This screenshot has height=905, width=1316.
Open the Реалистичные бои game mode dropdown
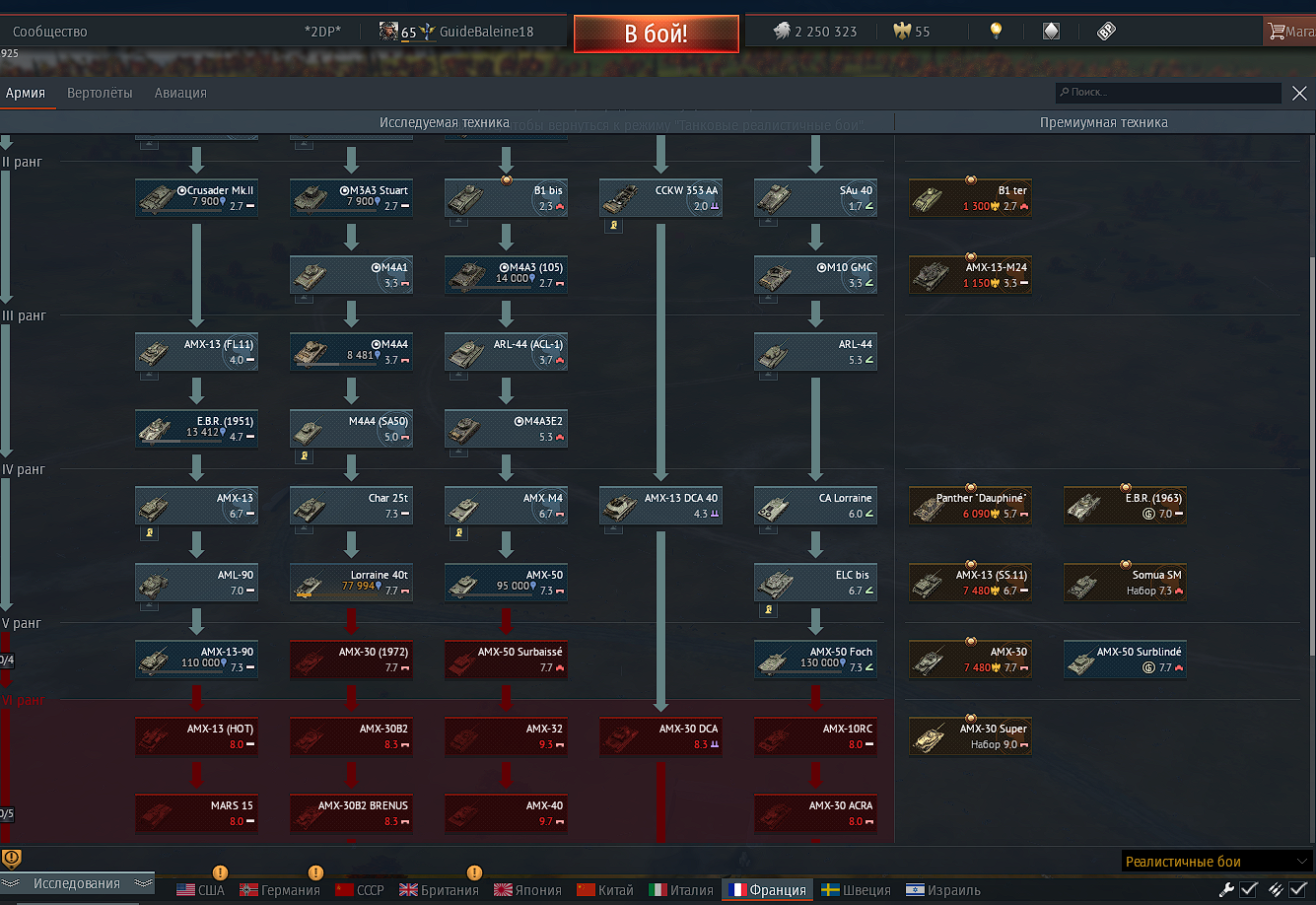(x=1216, y=861)
